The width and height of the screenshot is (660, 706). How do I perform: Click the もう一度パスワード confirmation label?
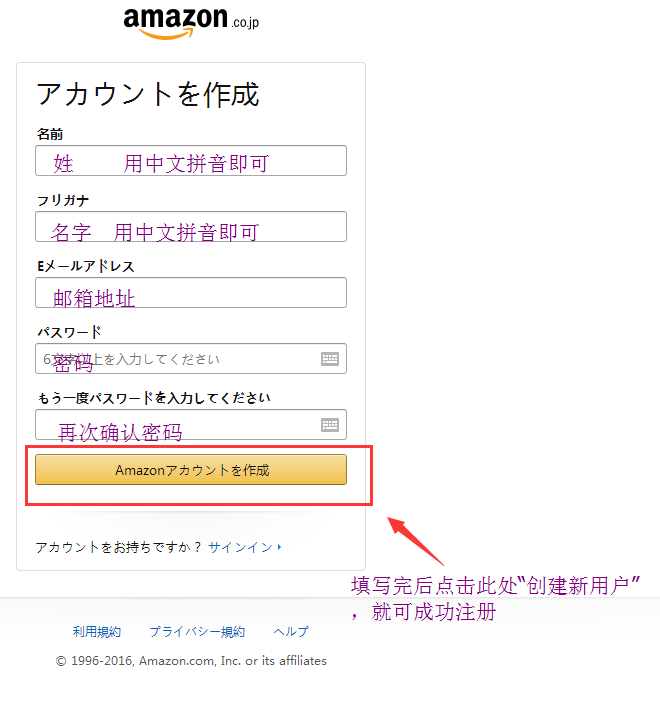(x=154, y=398)
